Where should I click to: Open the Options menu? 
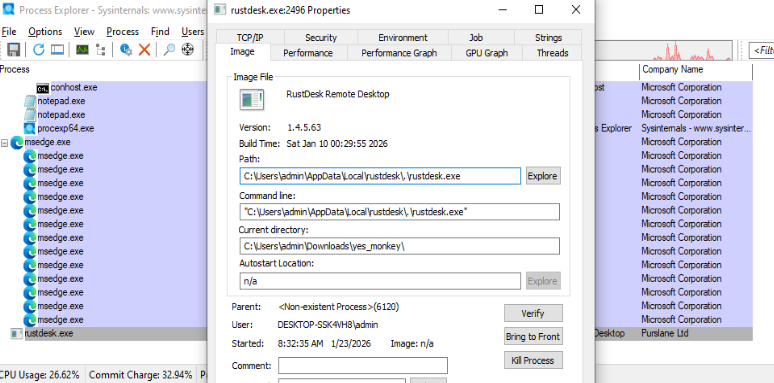coord(45,32)
